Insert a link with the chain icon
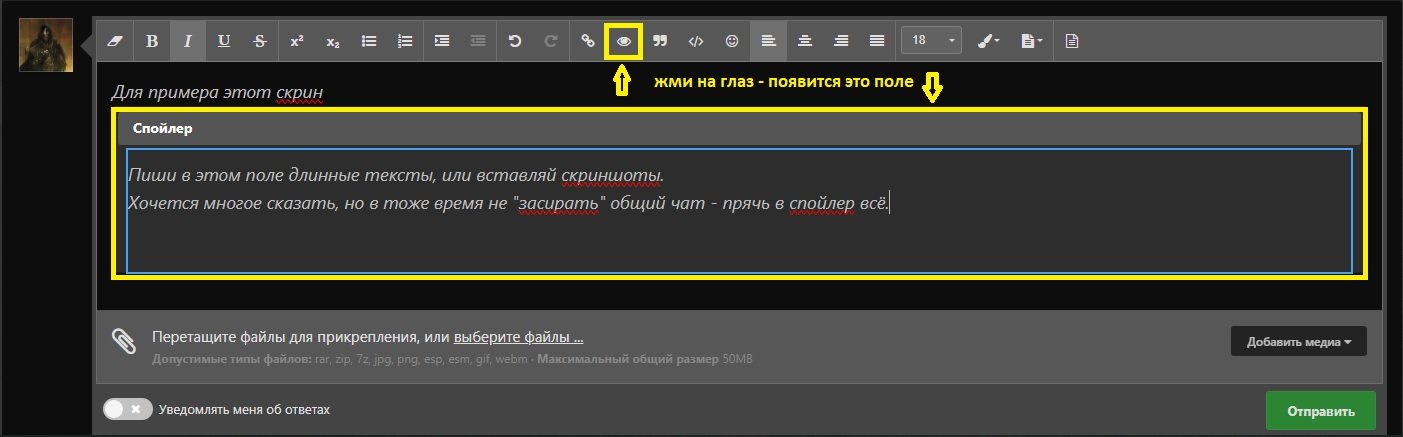Viewport: 1403px width, 437px height. click(x=588, y=41)
